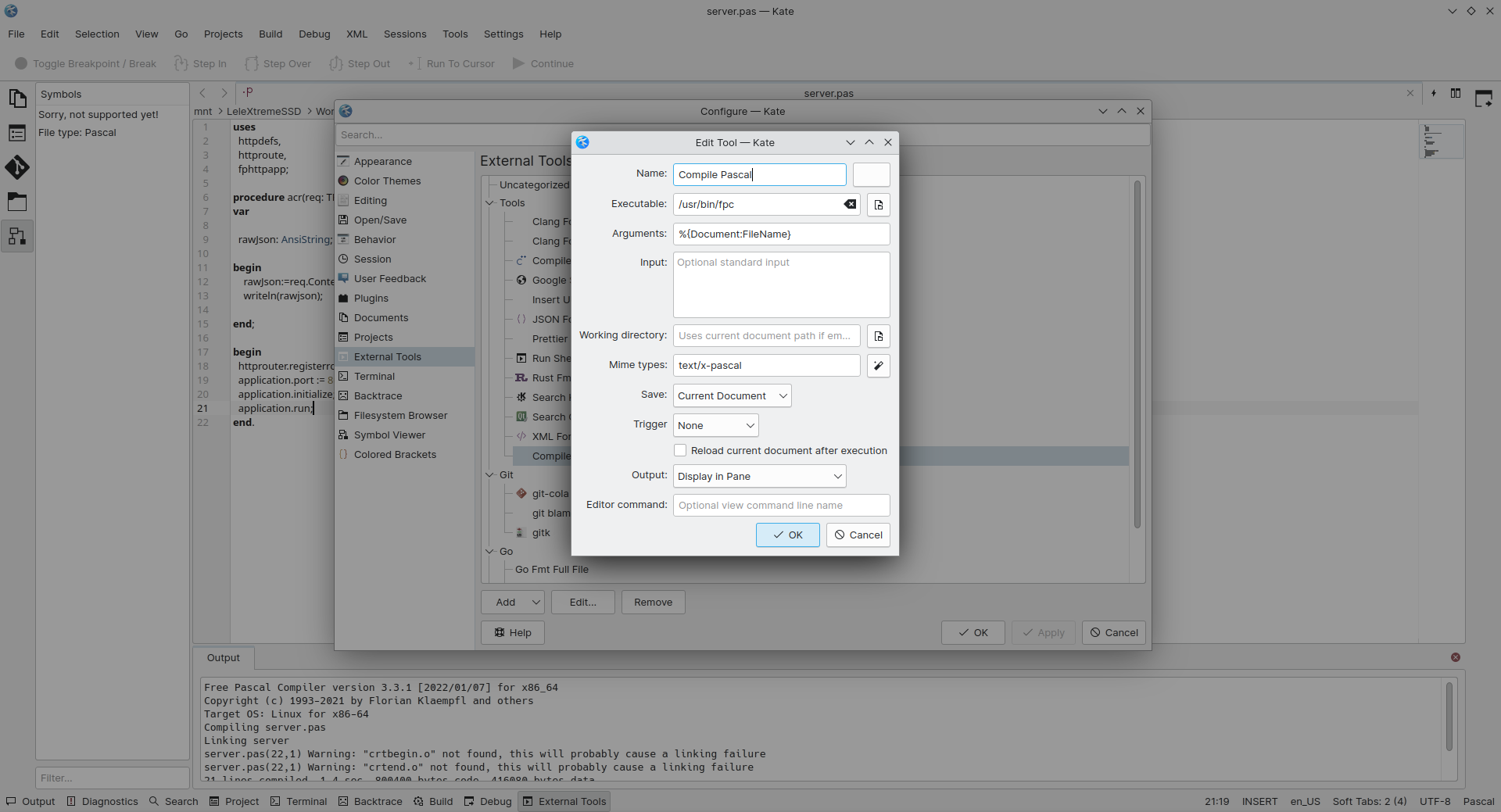The image size is (1501, 812).
Task: Click Step Over debug toolbar button
Action: coord(278,64)
